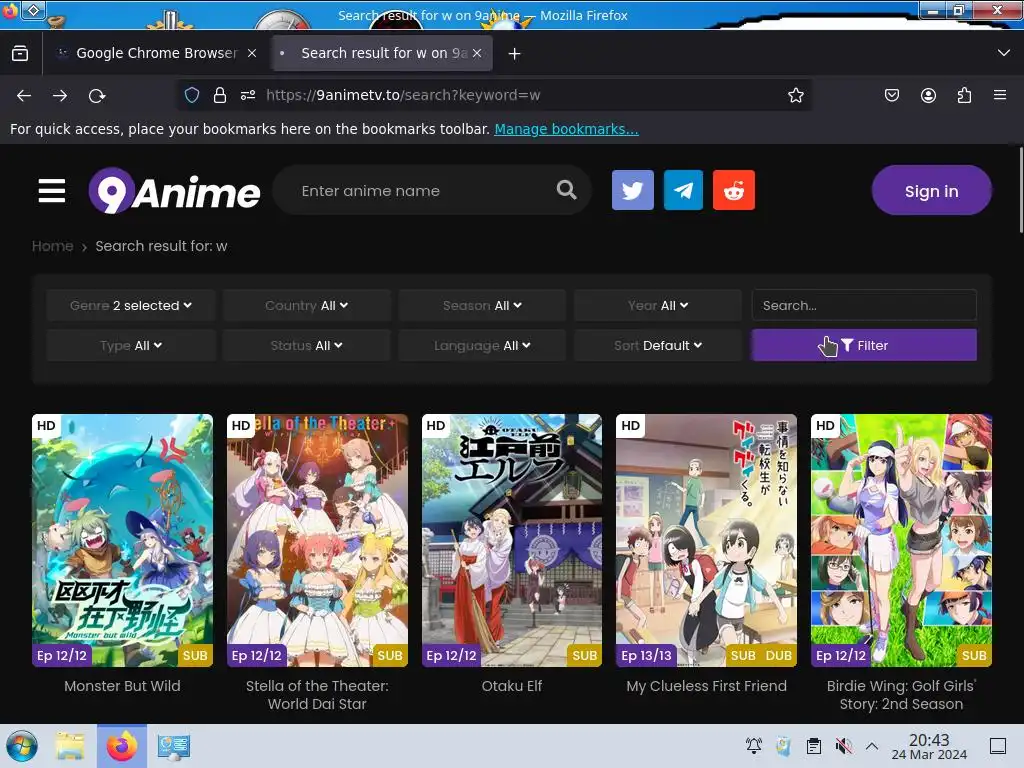Open the Pocket save icon
This screenshot has height=768, width=1024.
891,95
